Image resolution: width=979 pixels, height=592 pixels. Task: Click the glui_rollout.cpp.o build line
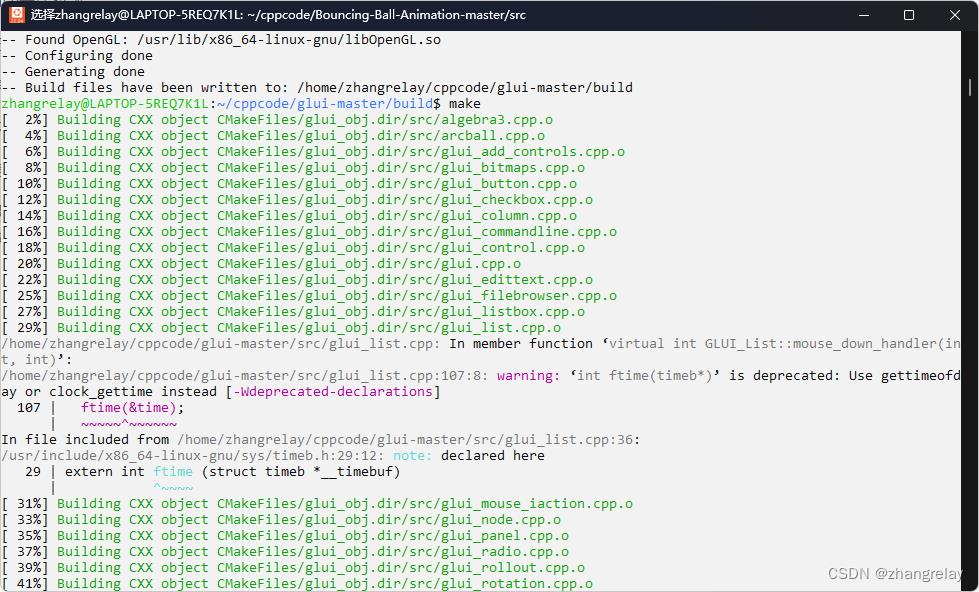(x=293, y=568)
